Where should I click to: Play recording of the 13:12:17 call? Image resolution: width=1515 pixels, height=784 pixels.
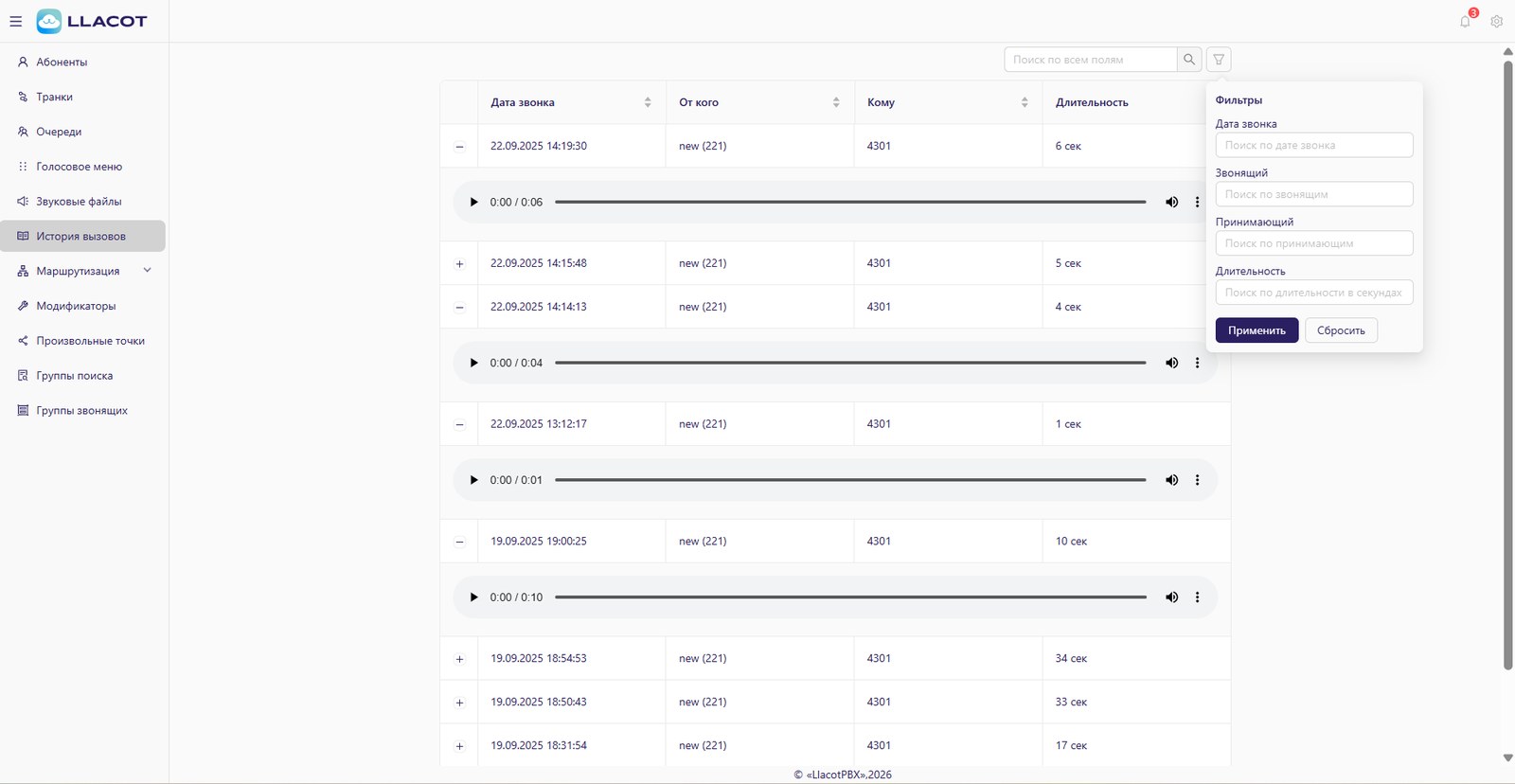coord(474,480)
